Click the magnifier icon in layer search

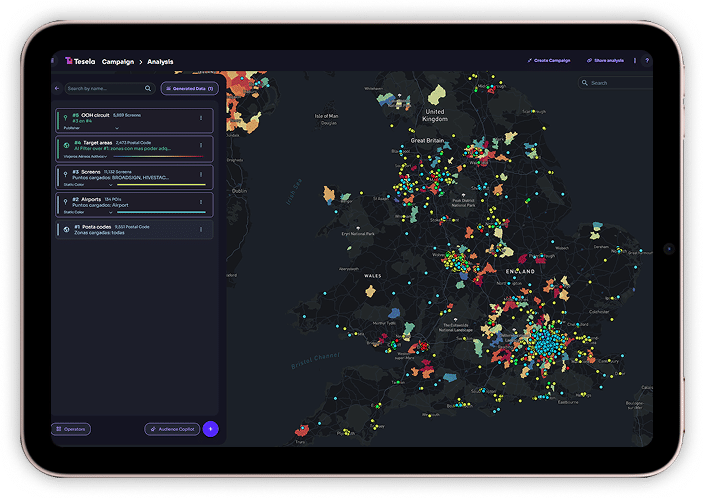148,88
